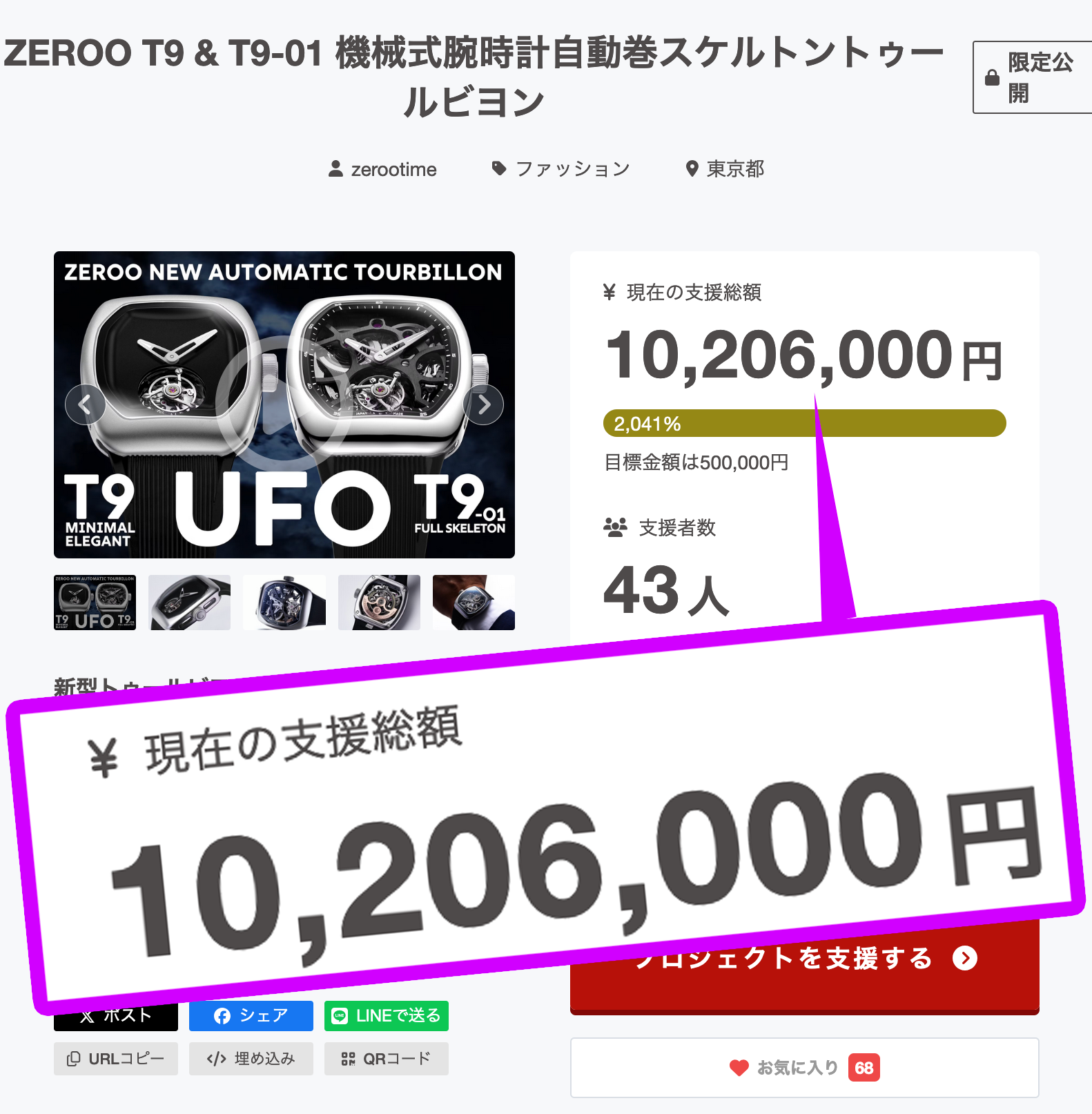
Task: Share on Facebook with シェア button
Action: [x=251, y=1016]
